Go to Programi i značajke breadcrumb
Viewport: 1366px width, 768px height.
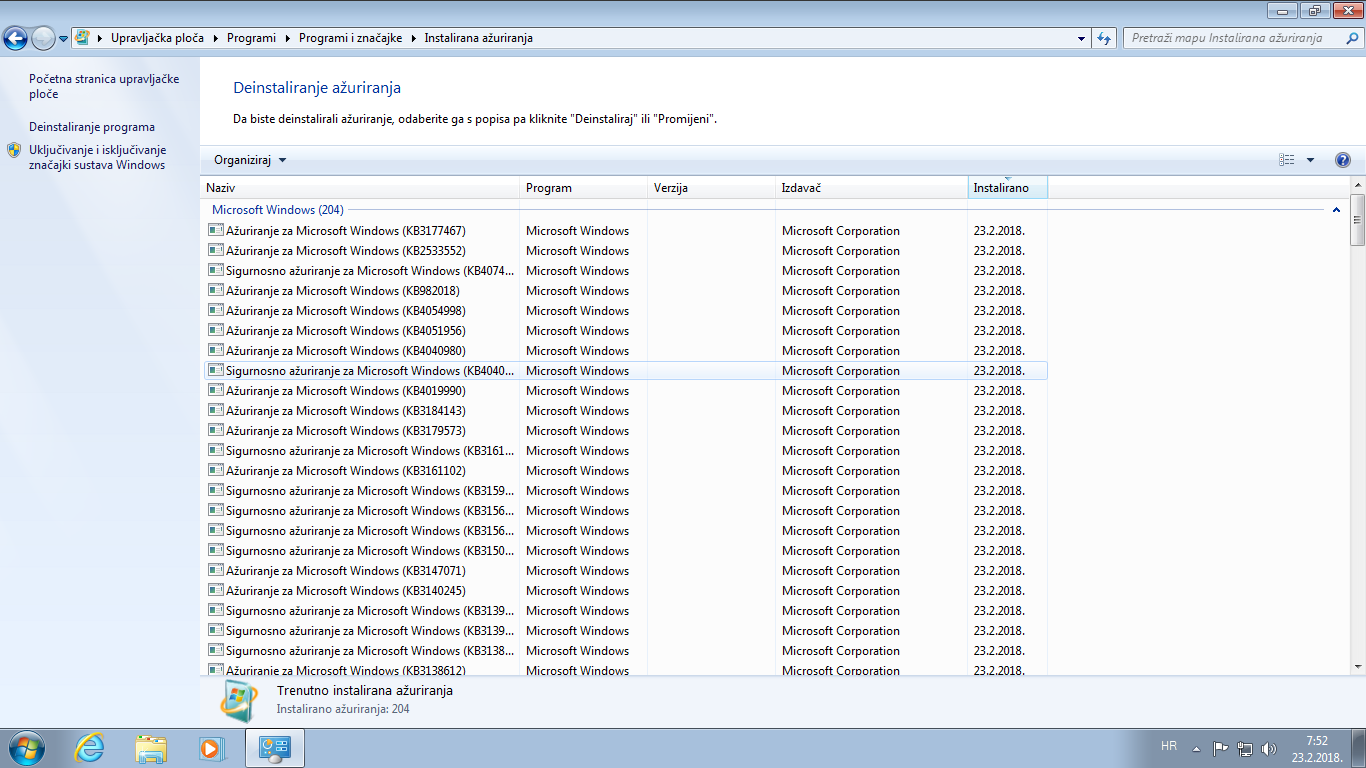[350, 38]
